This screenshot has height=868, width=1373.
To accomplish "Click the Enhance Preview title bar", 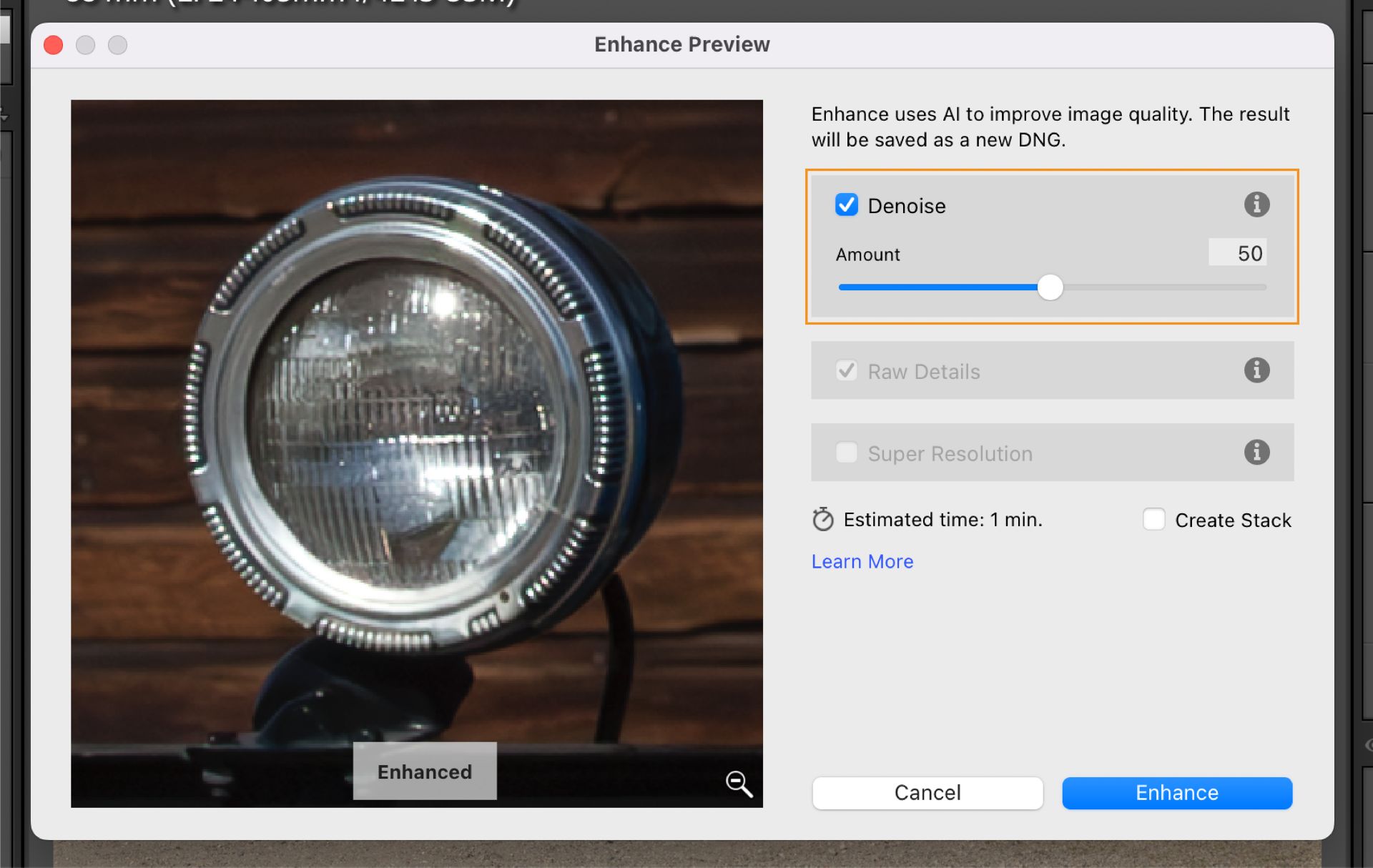I will [681, 44].
